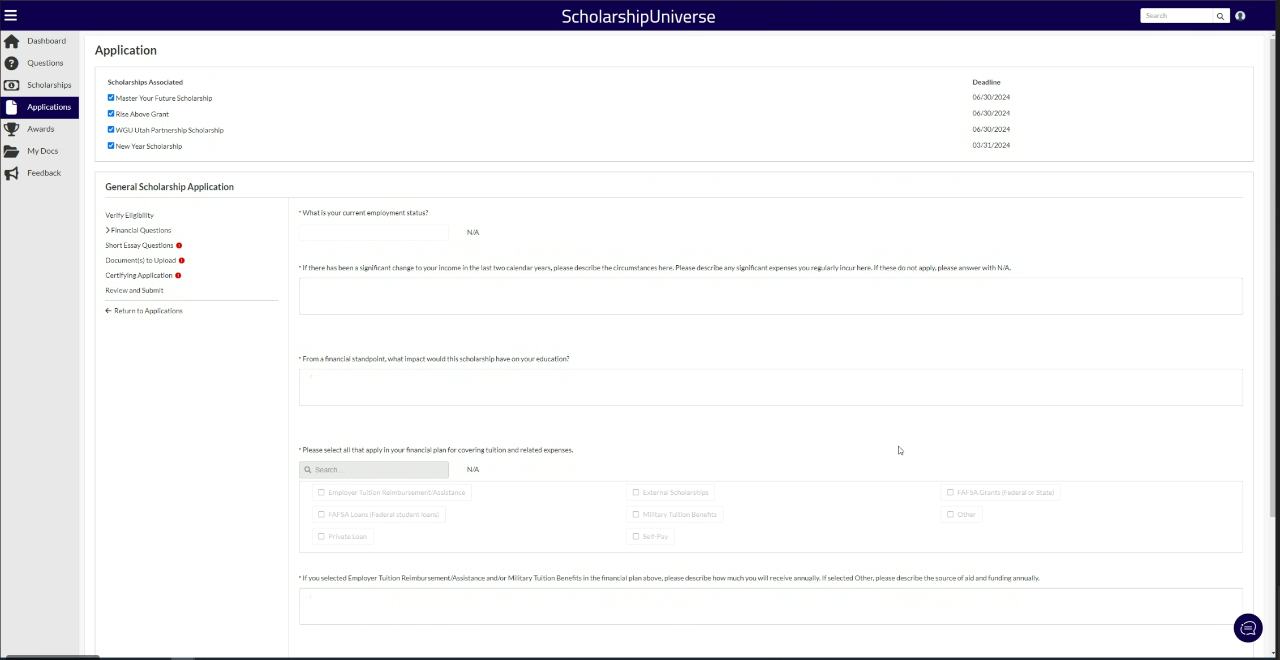Image resolution: width=1280 pixels, height=660 pixels.
Task: Check the Private Loan option
Action: click(321, 536)
